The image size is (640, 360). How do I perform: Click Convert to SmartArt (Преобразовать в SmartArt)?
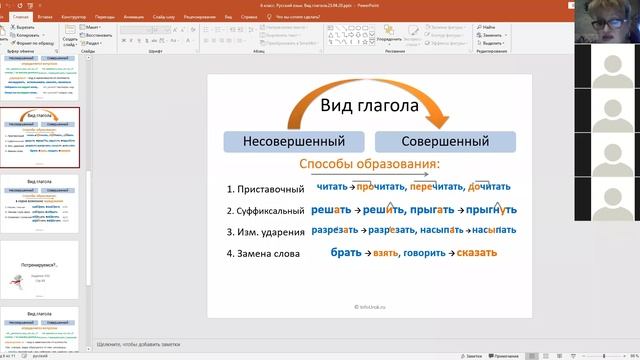tap(289, 43)
